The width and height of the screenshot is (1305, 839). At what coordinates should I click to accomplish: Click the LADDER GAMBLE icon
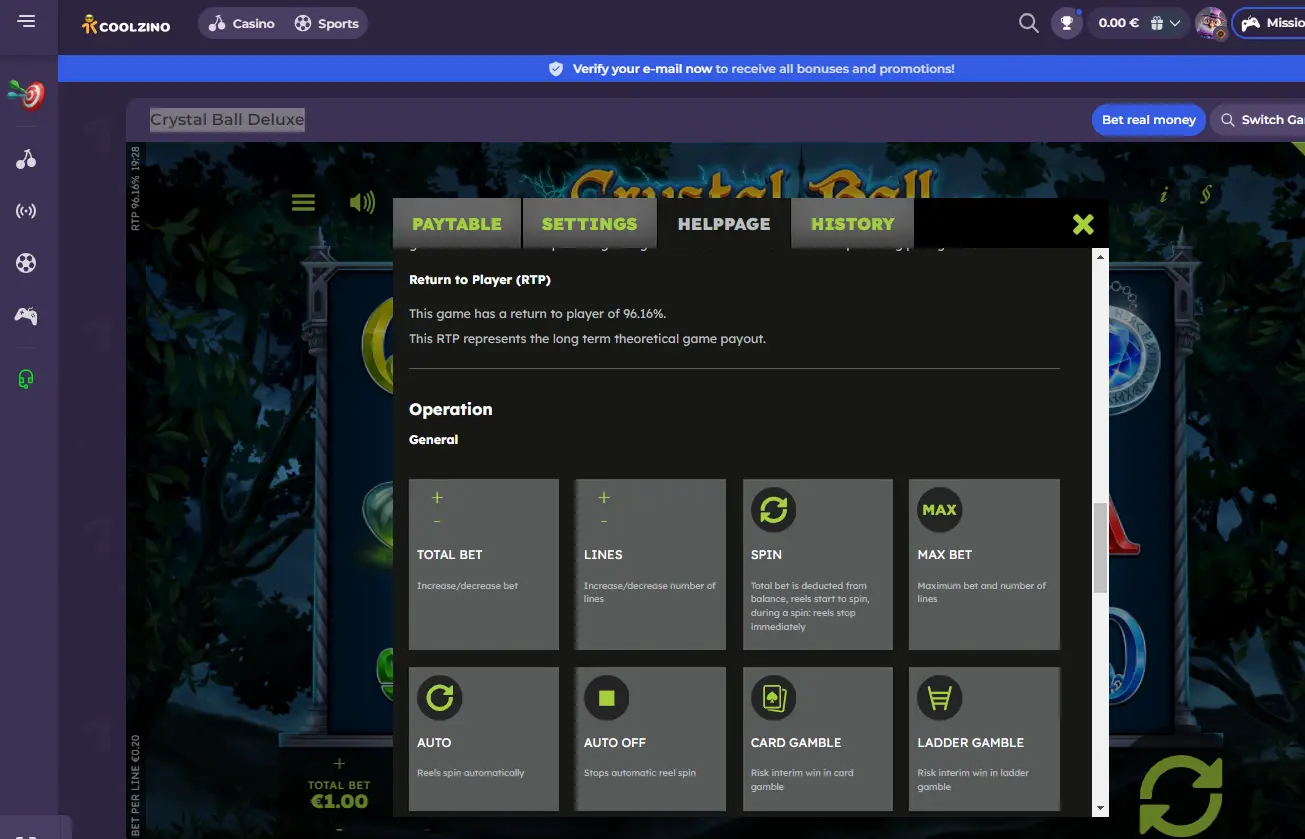click(x=939, y=697)
